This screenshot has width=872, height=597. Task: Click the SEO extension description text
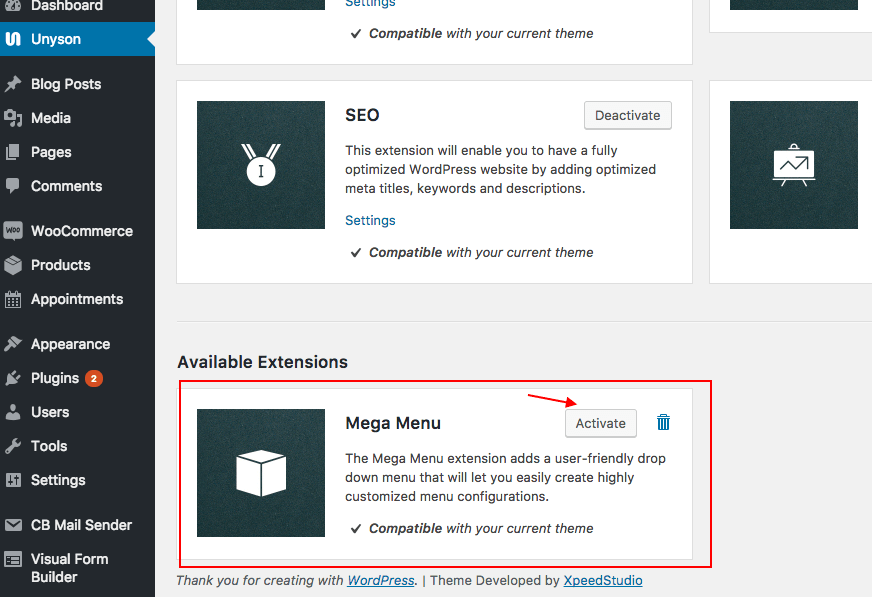click(501, 170)
